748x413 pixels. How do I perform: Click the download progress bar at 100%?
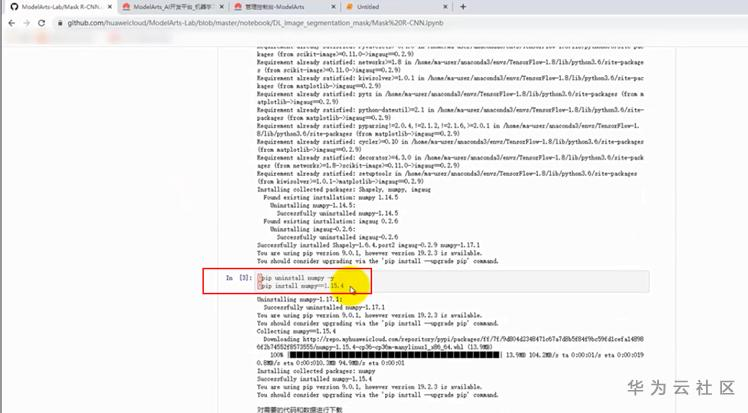(x=395, y=355)
